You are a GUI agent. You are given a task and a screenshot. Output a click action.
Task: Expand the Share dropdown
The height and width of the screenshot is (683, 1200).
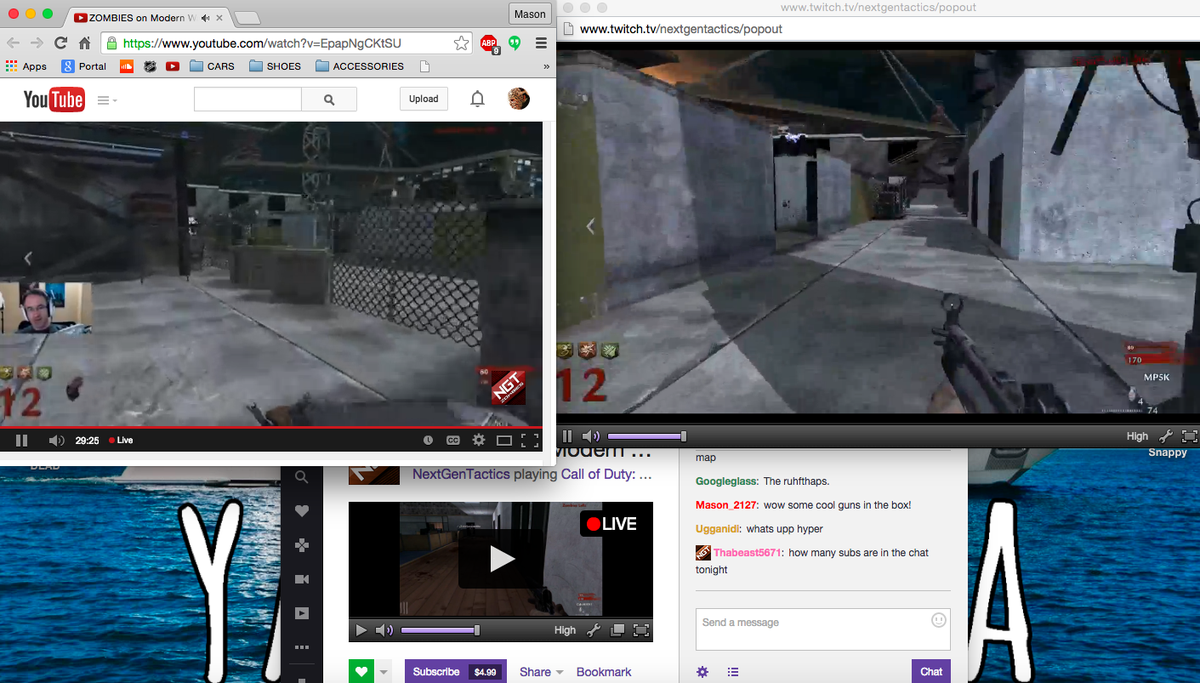(x=542, y=672)
